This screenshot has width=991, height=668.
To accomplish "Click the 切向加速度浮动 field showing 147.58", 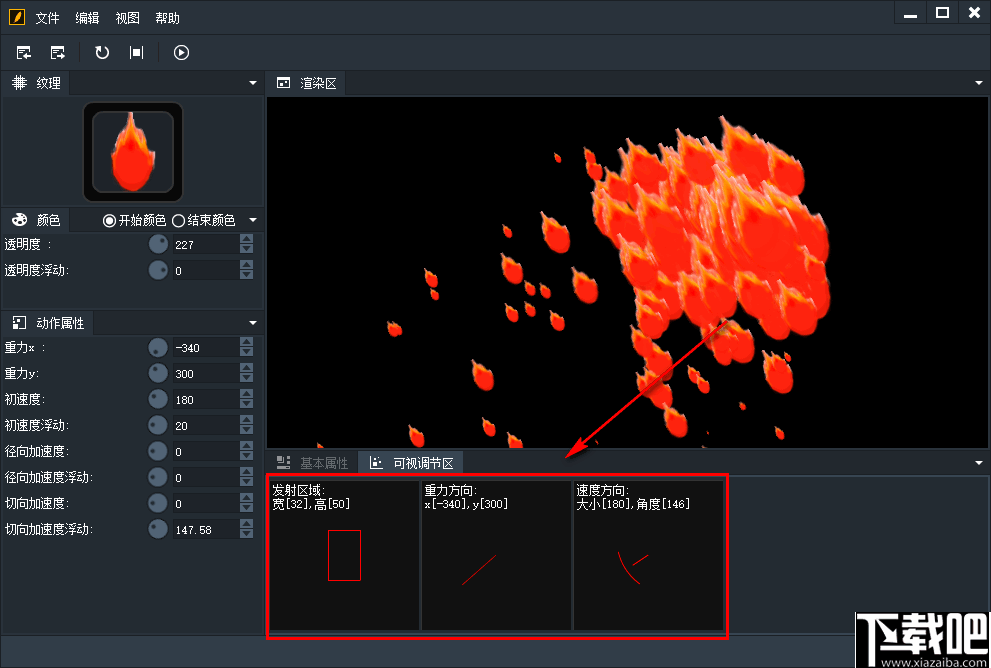I will (206, 530).
